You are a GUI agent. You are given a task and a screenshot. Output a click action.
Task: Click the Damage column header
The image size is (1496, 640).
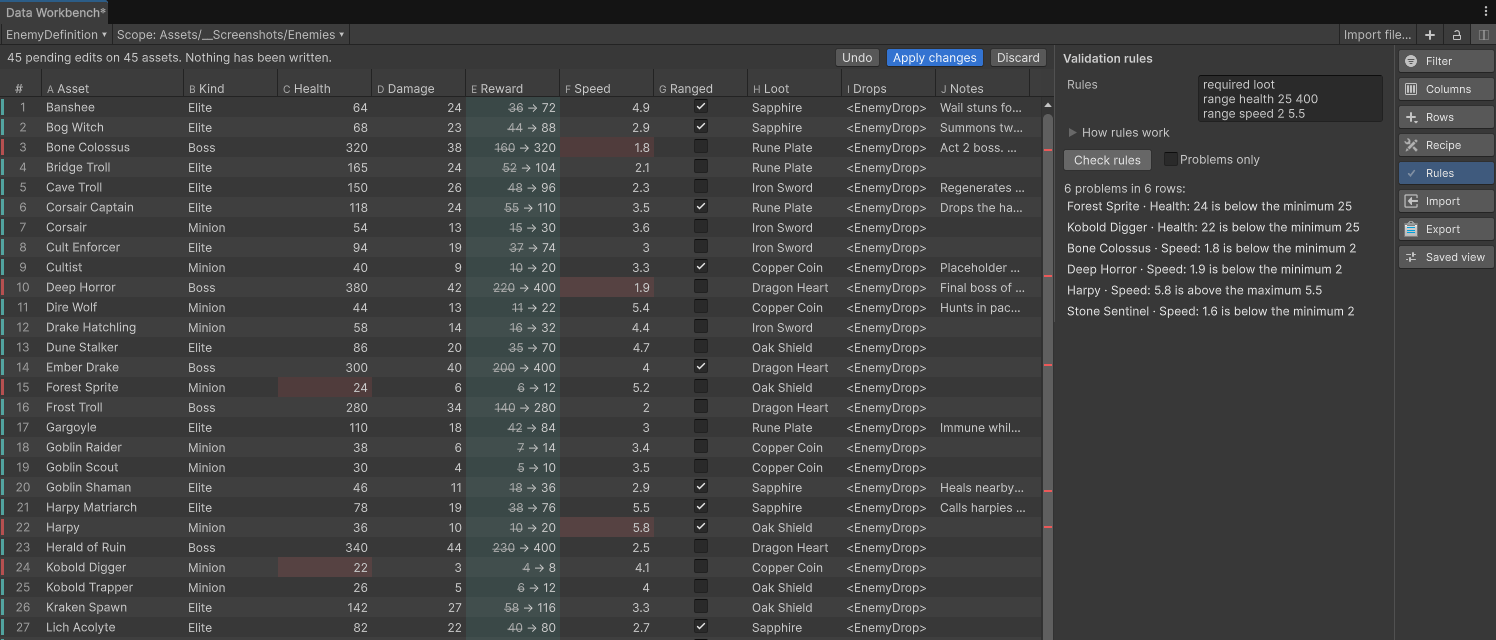[419, 88]
